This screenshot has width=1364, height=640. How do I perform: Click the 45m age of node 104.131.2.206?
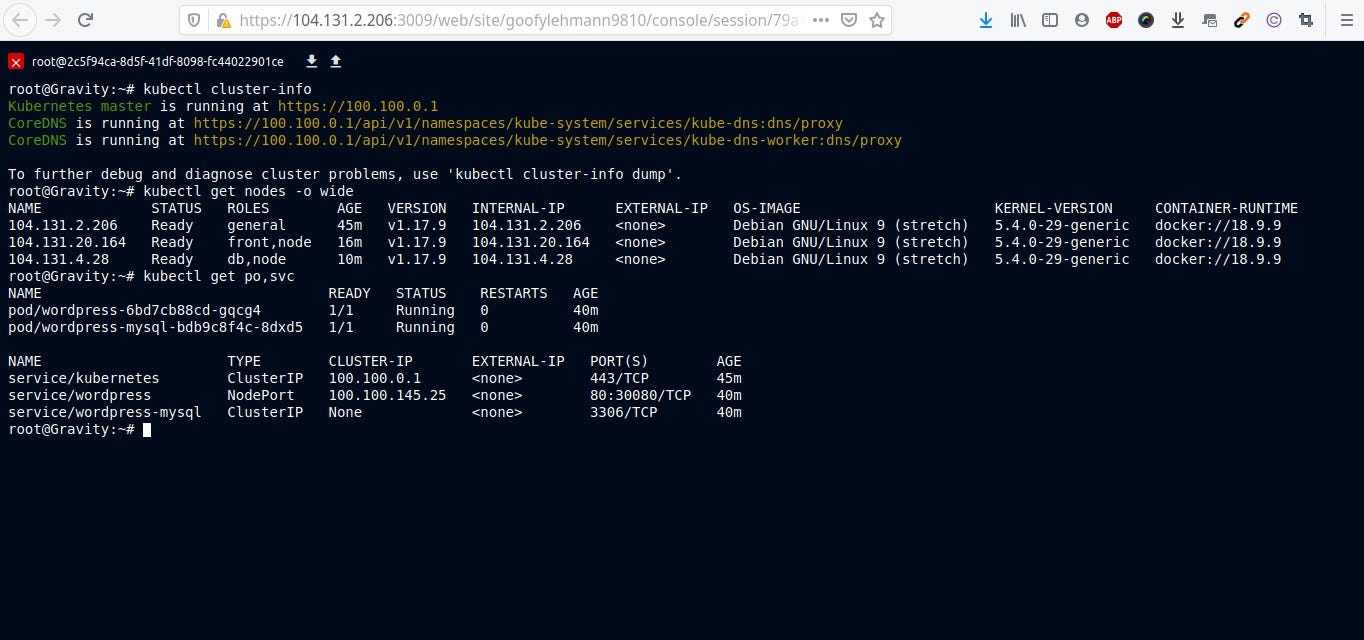(349, 225)
